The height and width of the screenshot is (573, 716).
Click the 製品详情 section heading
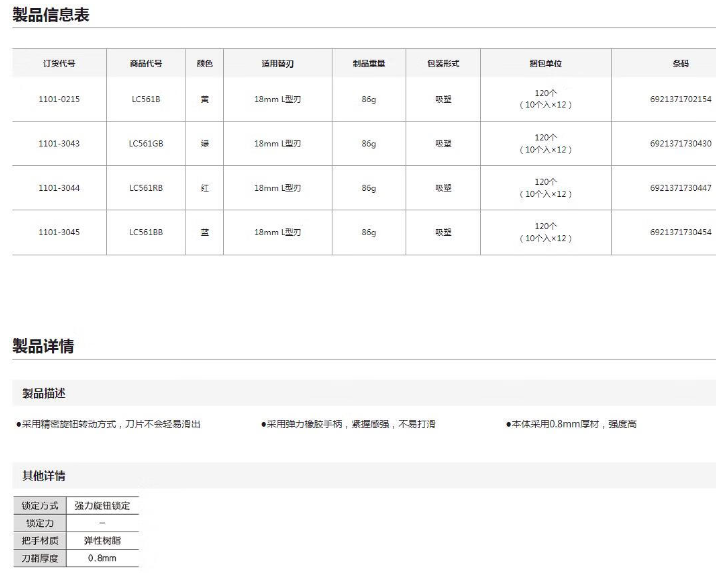pos(43,346)
